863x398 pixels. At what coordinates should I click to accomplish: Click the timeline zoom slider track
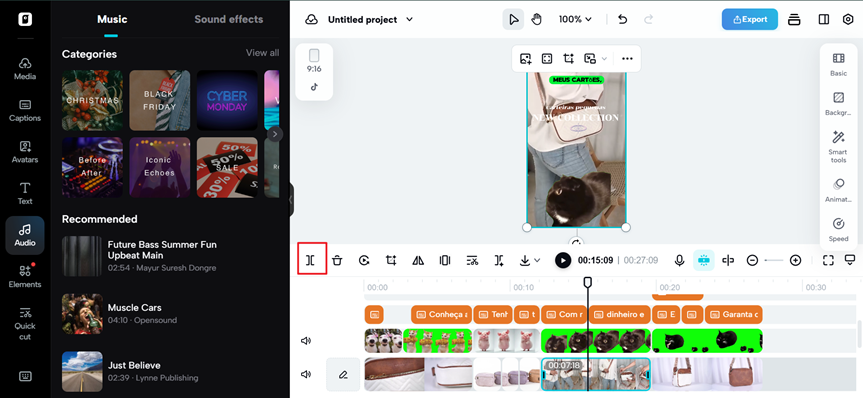pos(774,260)
